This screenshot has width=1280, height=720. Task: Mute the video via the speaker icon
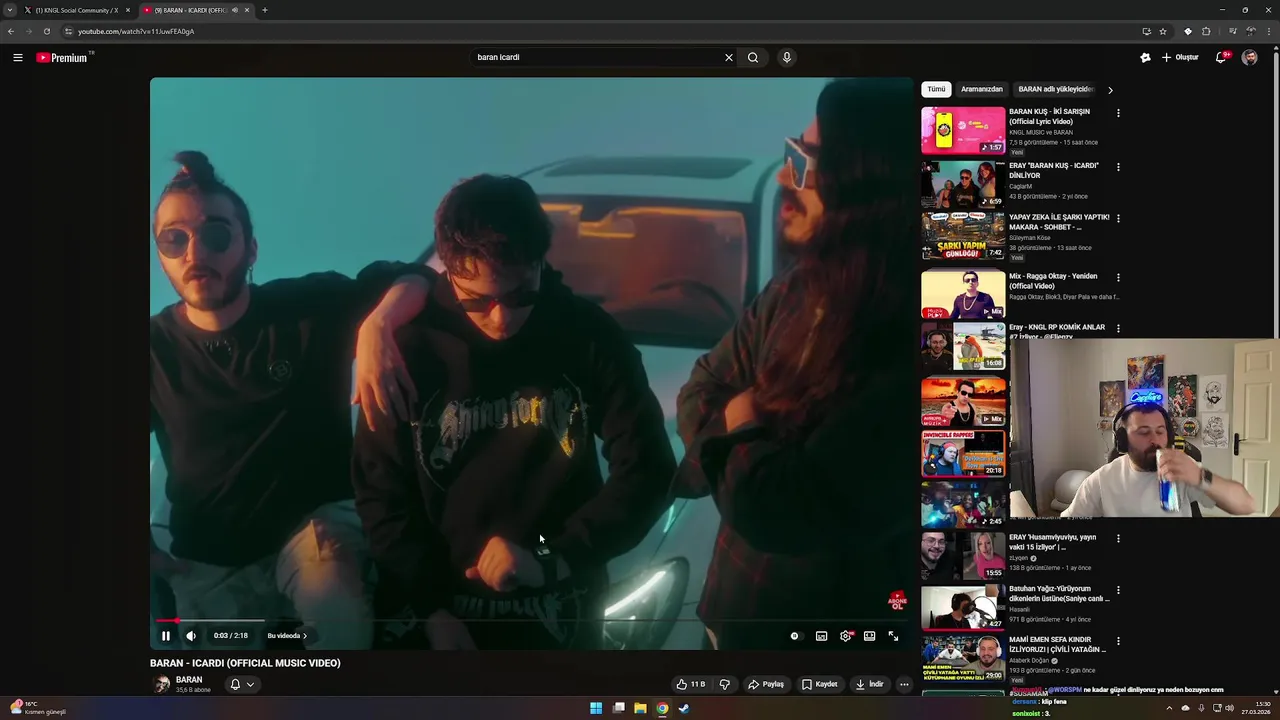(191, 636)
